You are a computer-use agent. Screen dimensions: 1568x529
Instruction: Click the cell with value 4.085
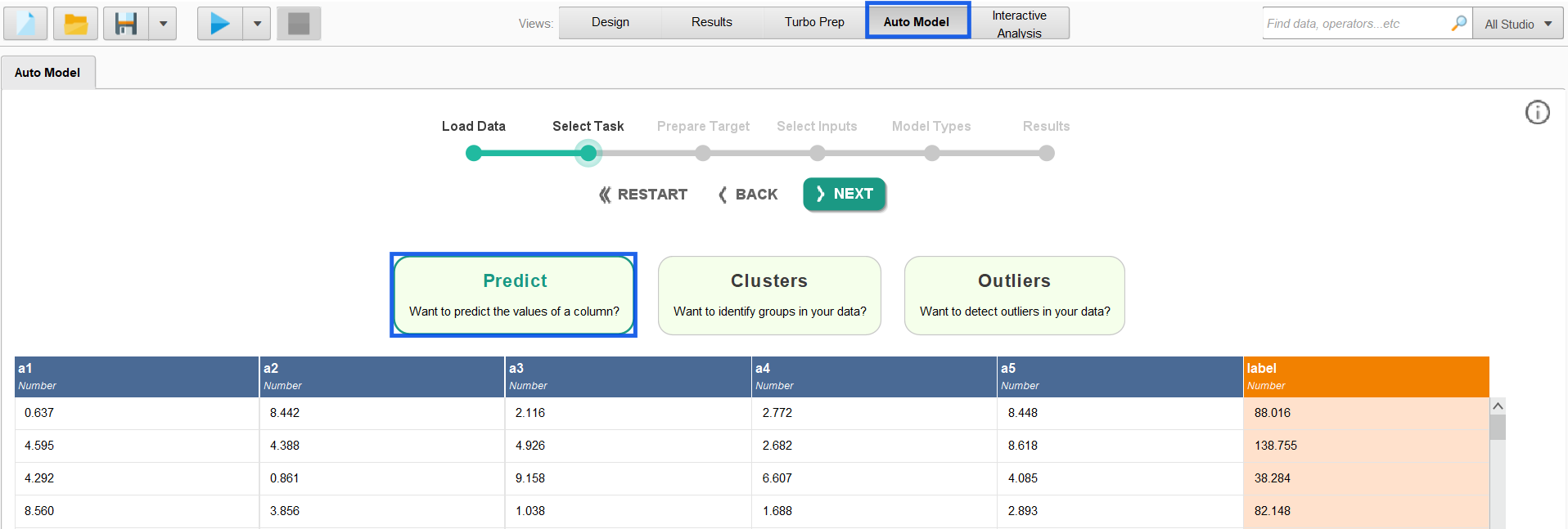[1120, 478]
